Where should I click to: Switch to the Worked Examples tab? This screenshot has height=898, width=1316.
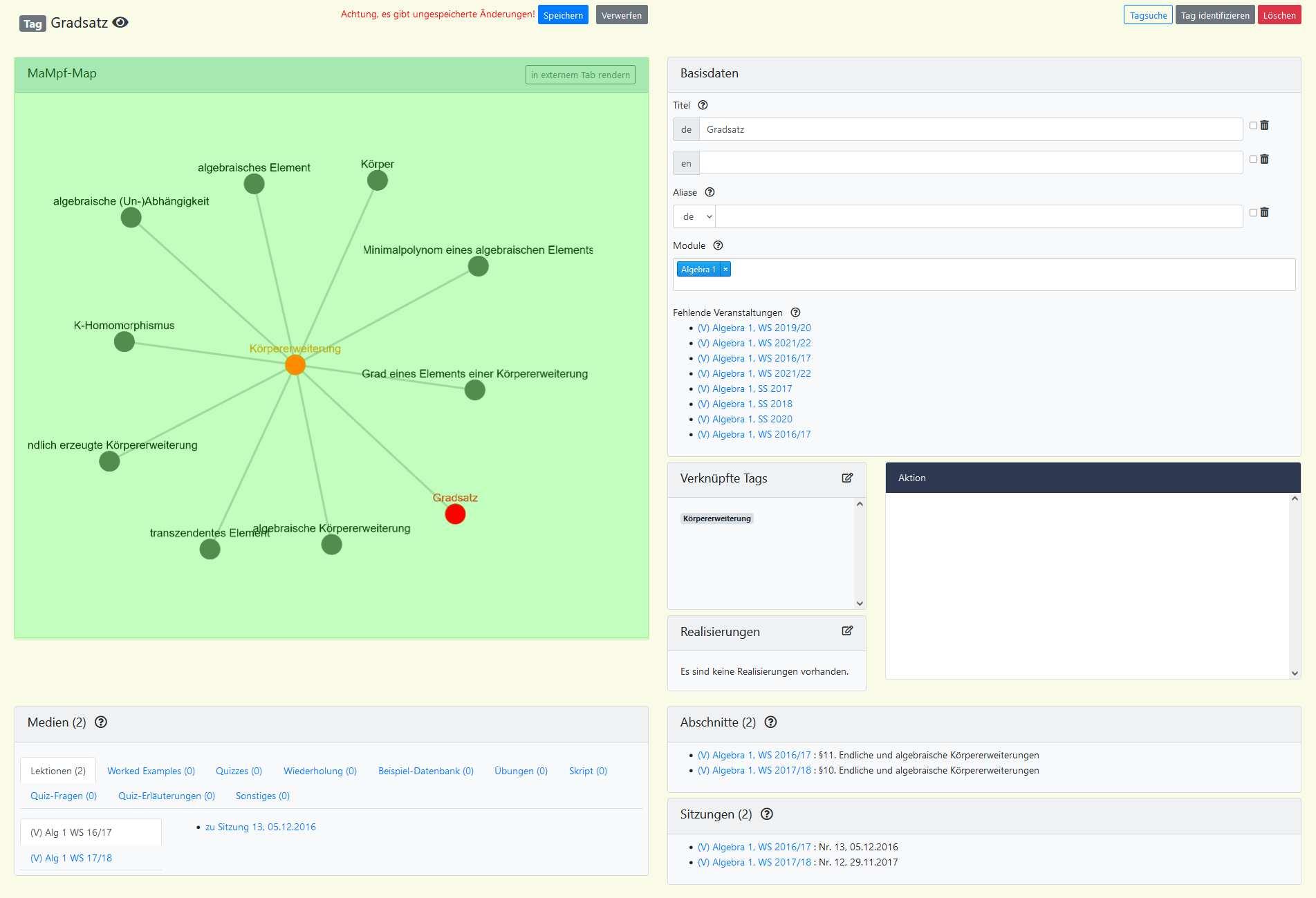[151, 771]
